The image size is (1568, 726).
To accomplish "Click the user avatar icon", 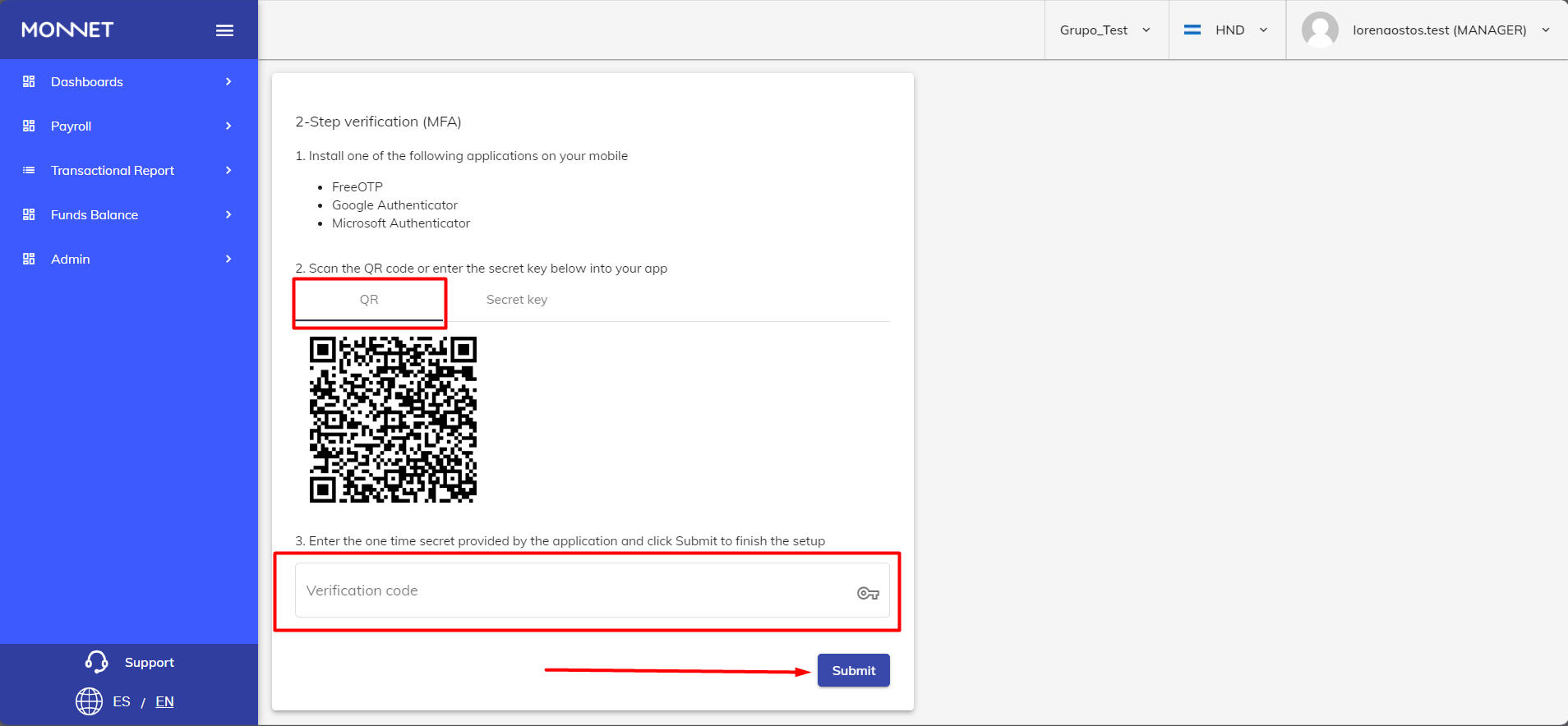I will point(1320,30).
